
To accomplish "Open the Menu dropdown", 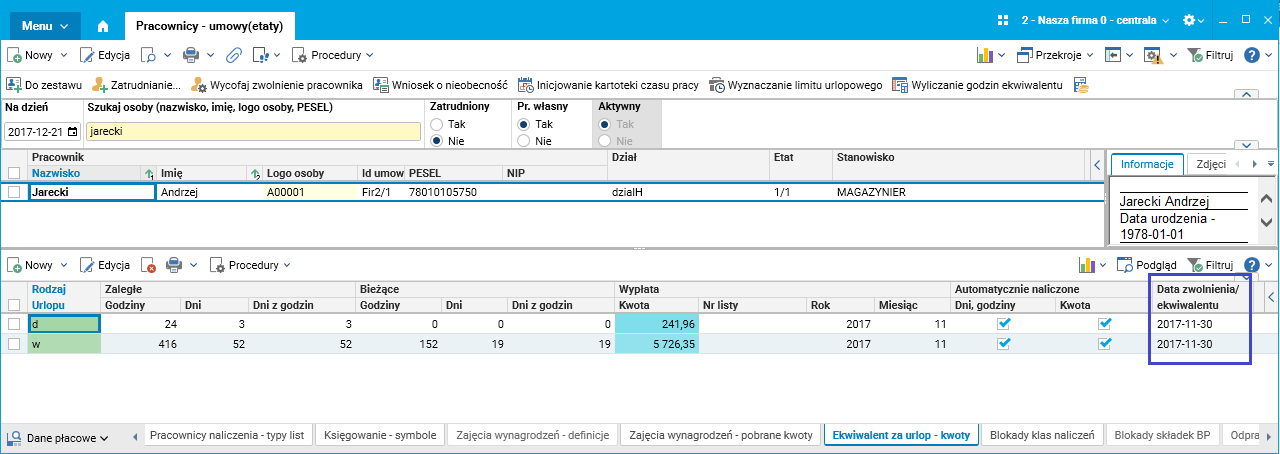I will coord(46,25).
